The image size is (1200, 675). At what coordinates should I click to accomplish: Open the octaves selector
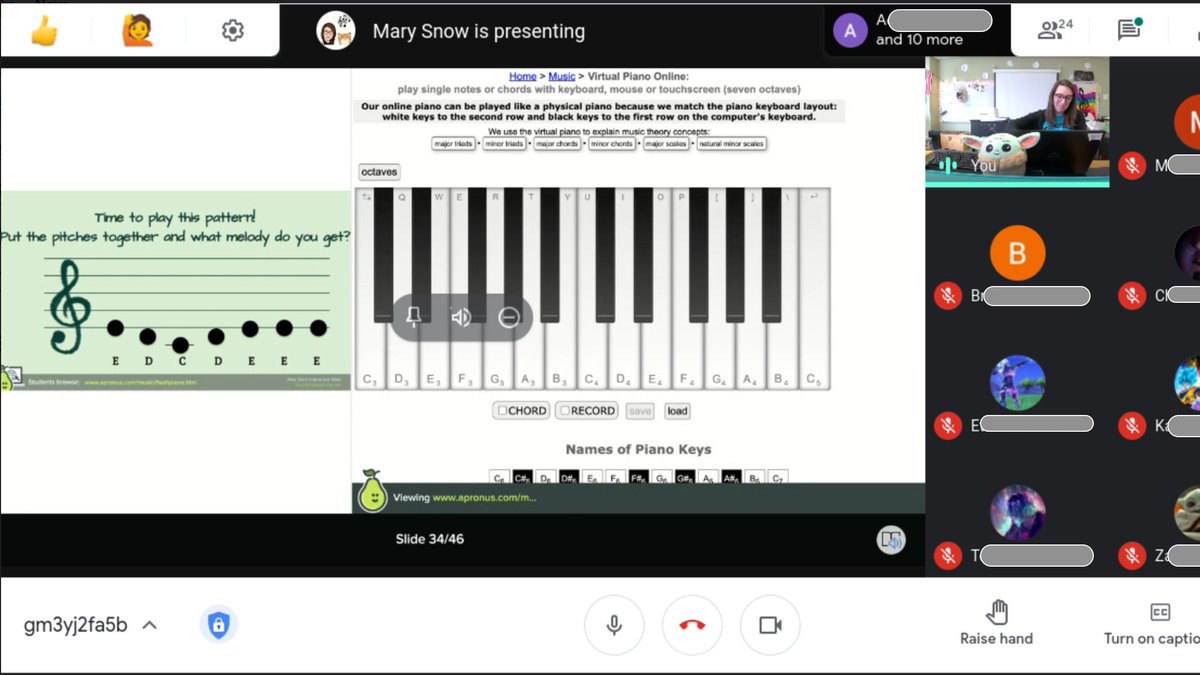378,171
